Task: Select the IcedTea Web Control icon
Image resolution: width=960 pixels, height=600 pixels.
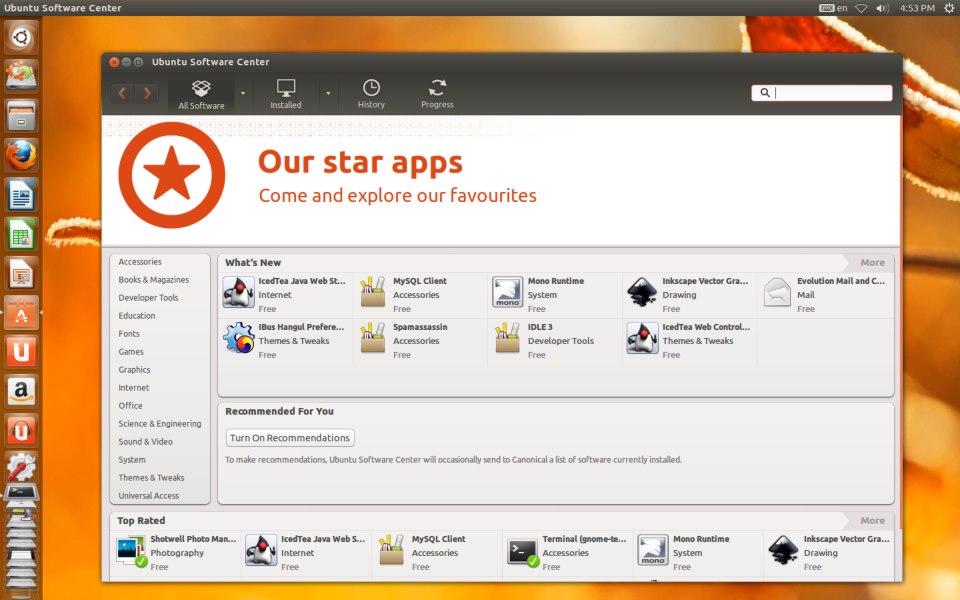Action: coord(642,338)
